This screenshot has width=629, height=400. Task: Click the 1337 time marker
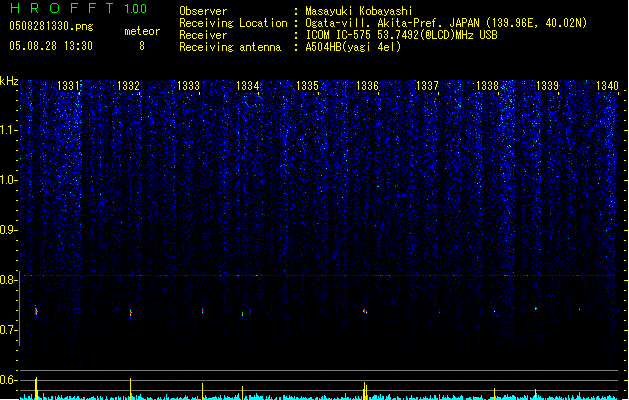[427, 85]
